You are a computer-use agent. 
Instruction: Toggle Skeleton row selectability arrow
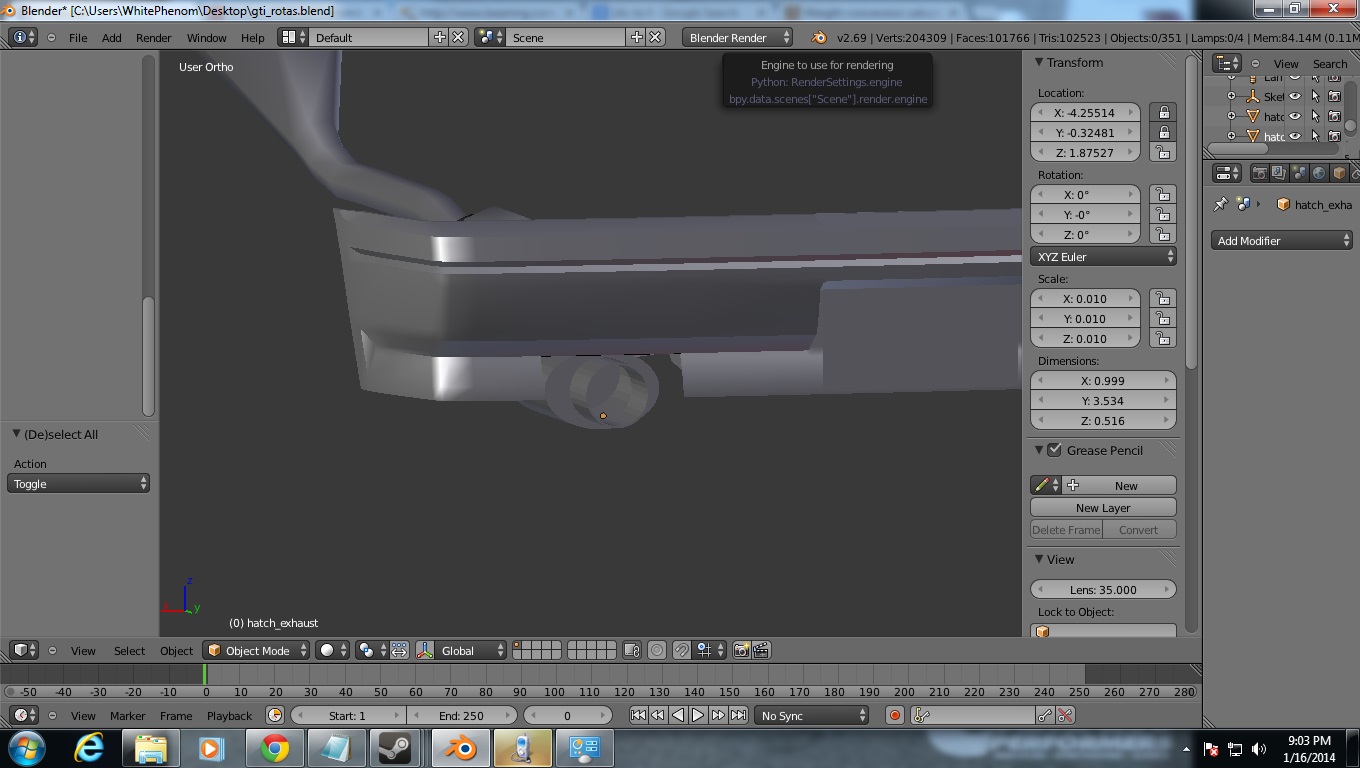(1315, 96)
